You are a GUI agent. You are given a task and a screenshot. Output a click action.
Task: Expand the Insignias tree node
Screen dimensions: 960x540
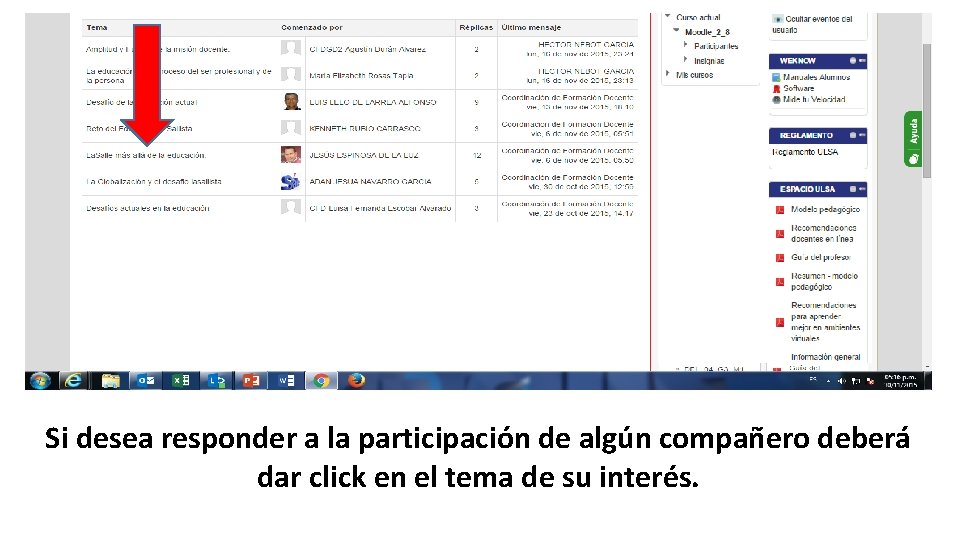coord(686,59)
